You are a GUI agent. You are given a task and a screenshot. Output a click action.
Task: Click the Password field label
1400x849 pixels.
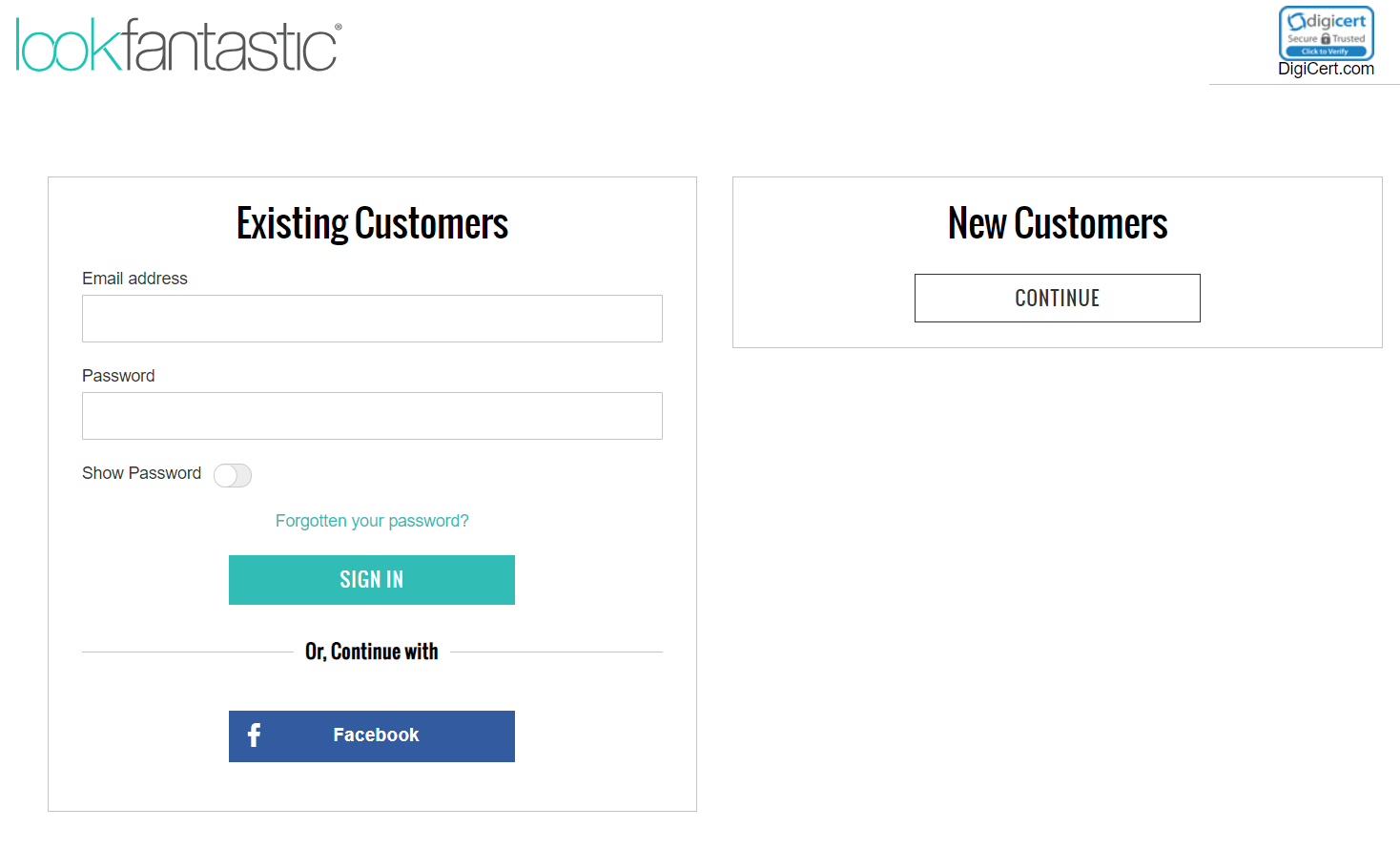point(118,376)
